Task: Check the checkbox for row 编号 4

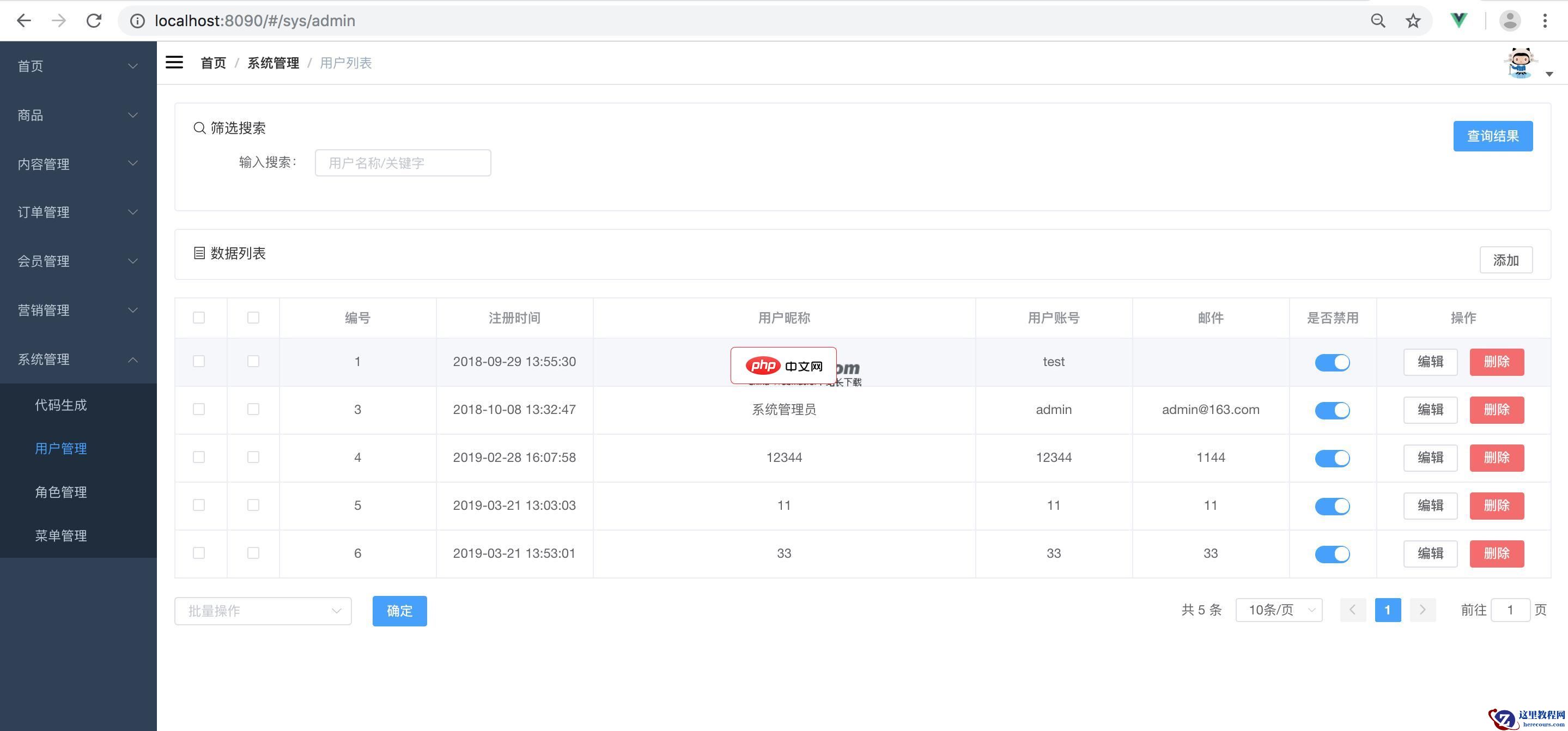Action: click(199, 457)
